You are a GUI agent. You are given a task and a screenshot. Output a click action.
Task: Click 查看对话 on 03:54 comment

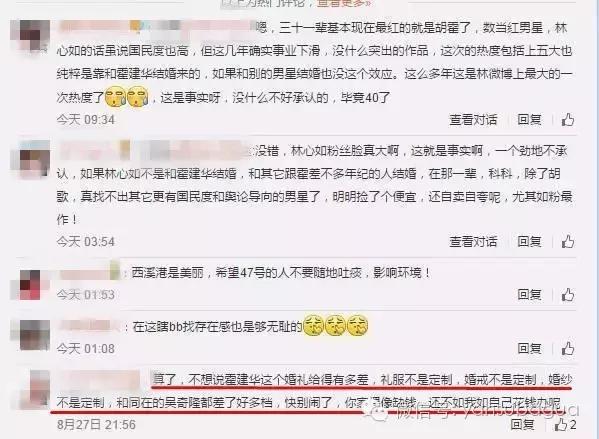[x=473, y=241]
